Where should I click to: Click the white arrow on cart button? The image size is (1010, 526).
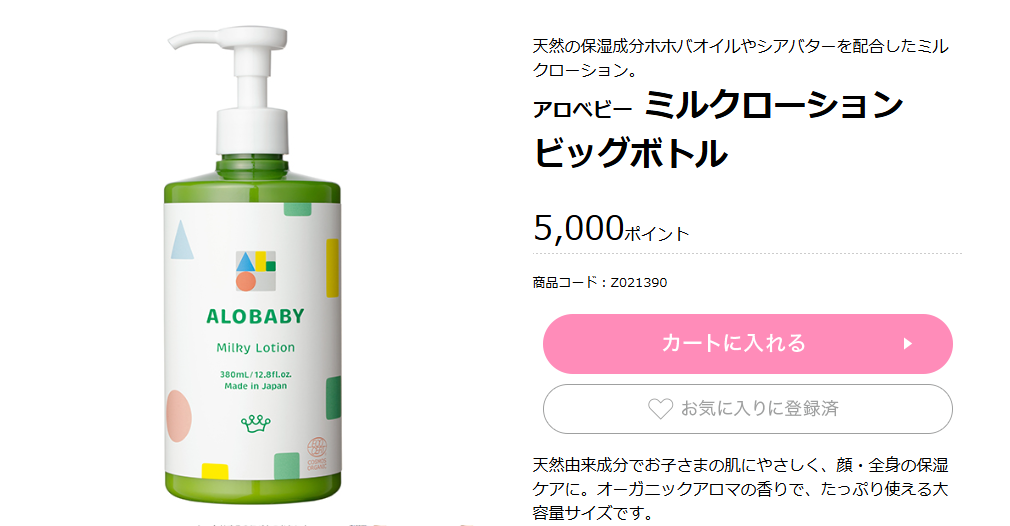pyautogui.click(x=908, y=344)
